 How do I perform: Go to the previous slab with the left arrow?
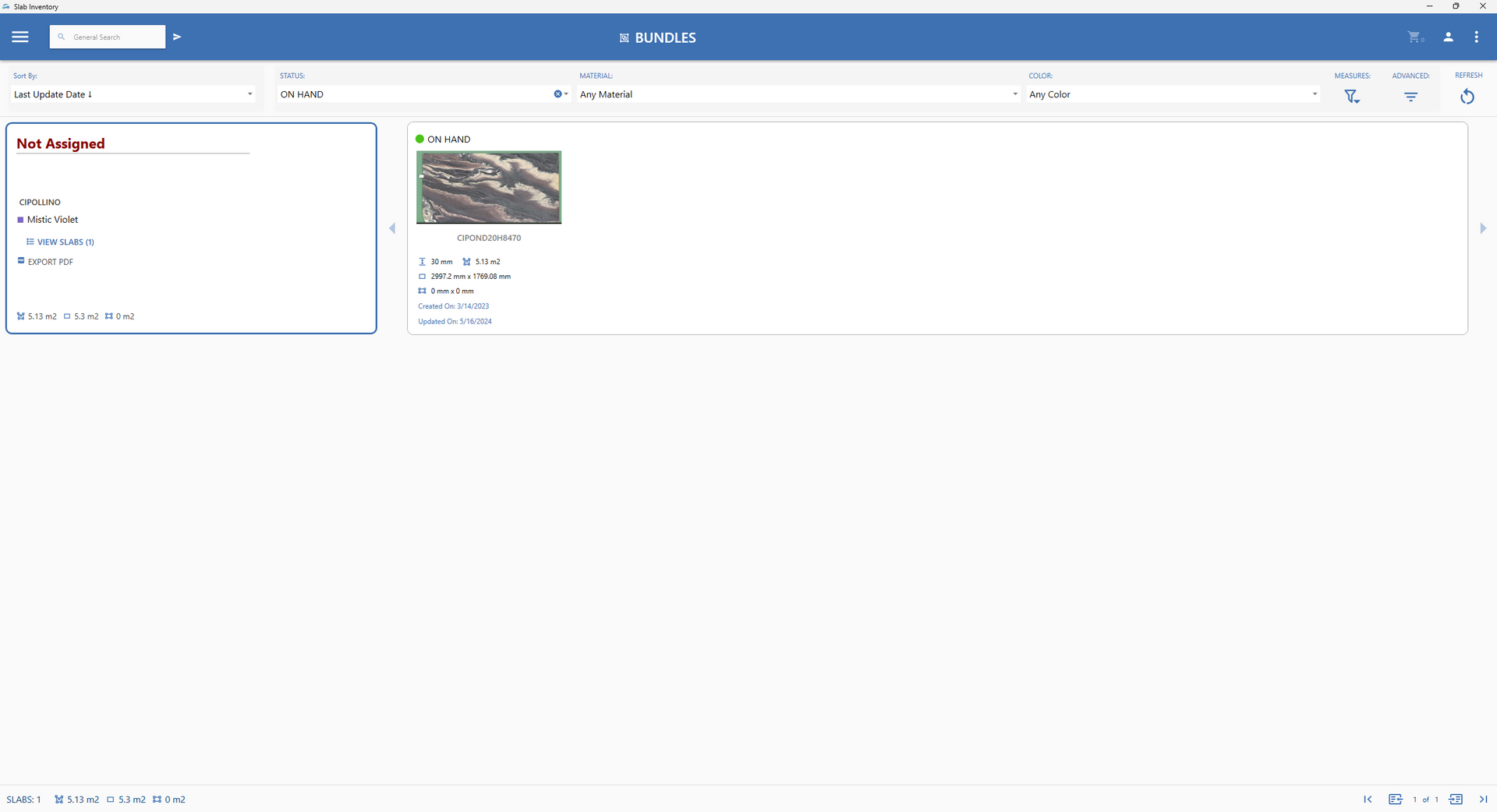392,228
